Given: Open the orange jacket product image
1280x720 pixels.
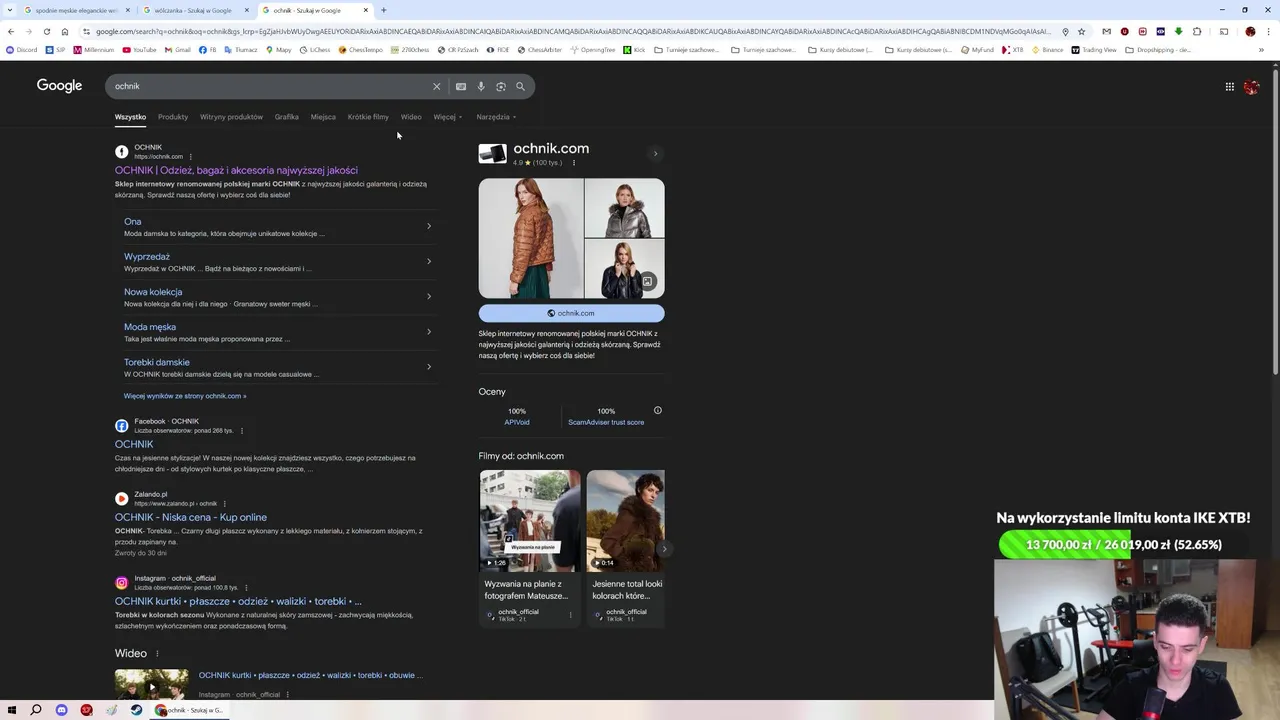Looking at the screenshot, I should [530, 238].
